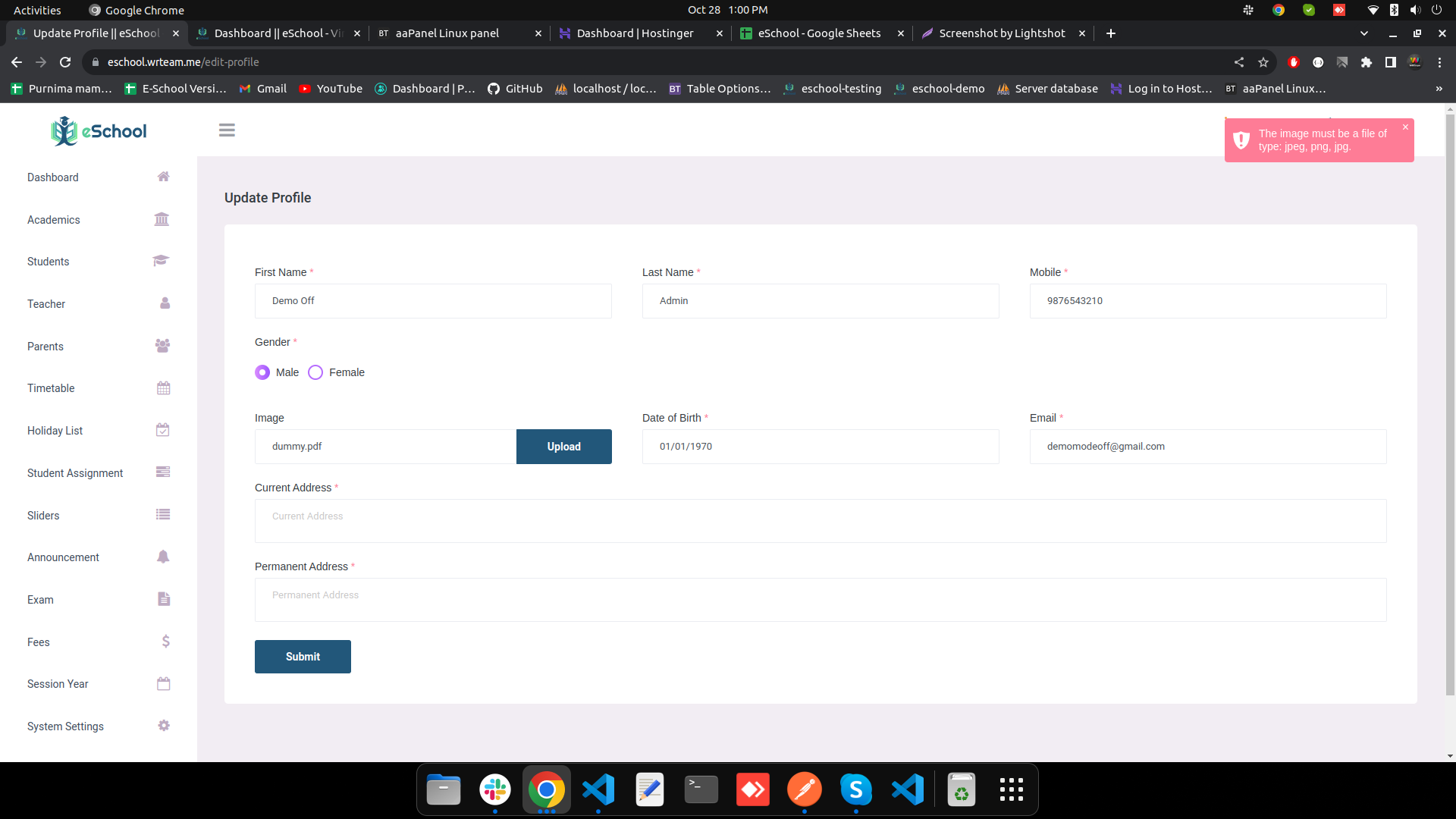Screen dimensions: 1456x819
Task: Open Exam menu in sidebar
Action: 41,600
